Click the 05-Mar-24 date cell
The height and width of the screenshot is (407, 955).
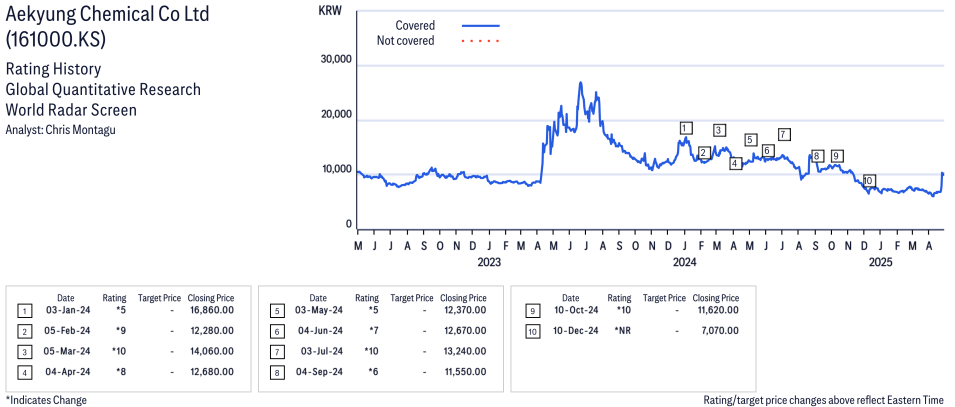tap(68, 352)
